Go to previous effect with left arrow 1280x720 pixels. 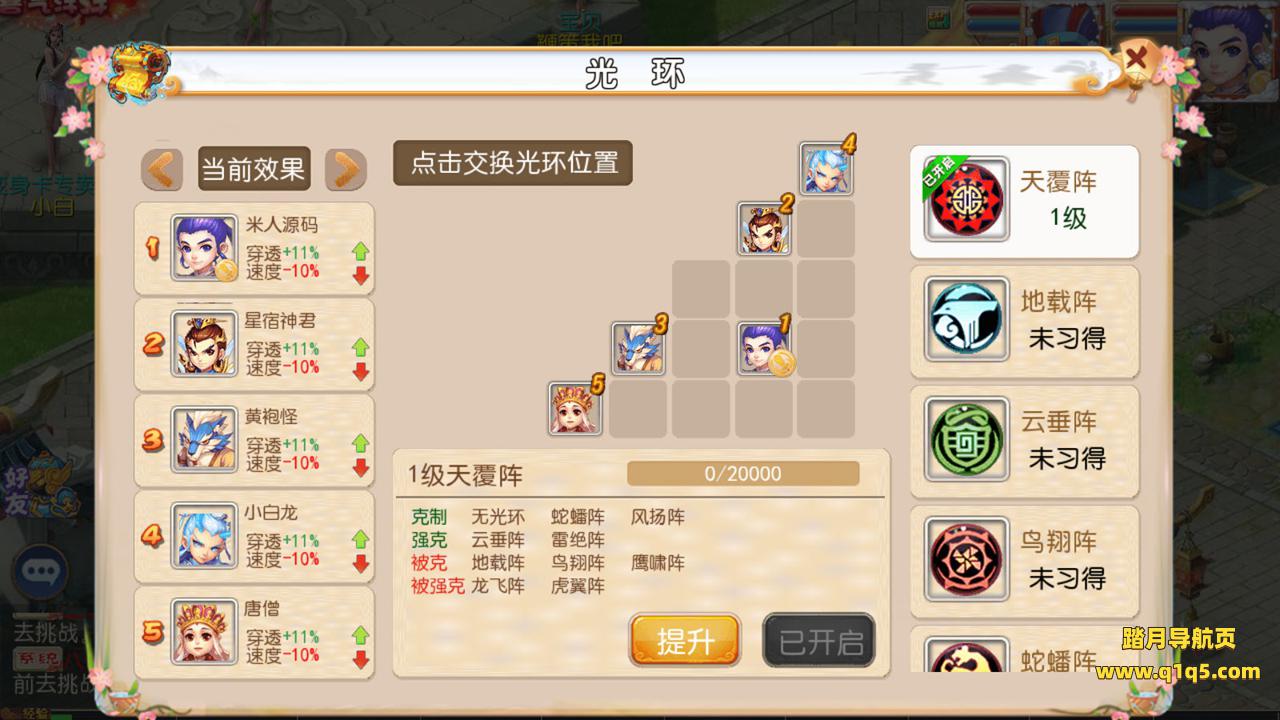(x=162, y=169)
